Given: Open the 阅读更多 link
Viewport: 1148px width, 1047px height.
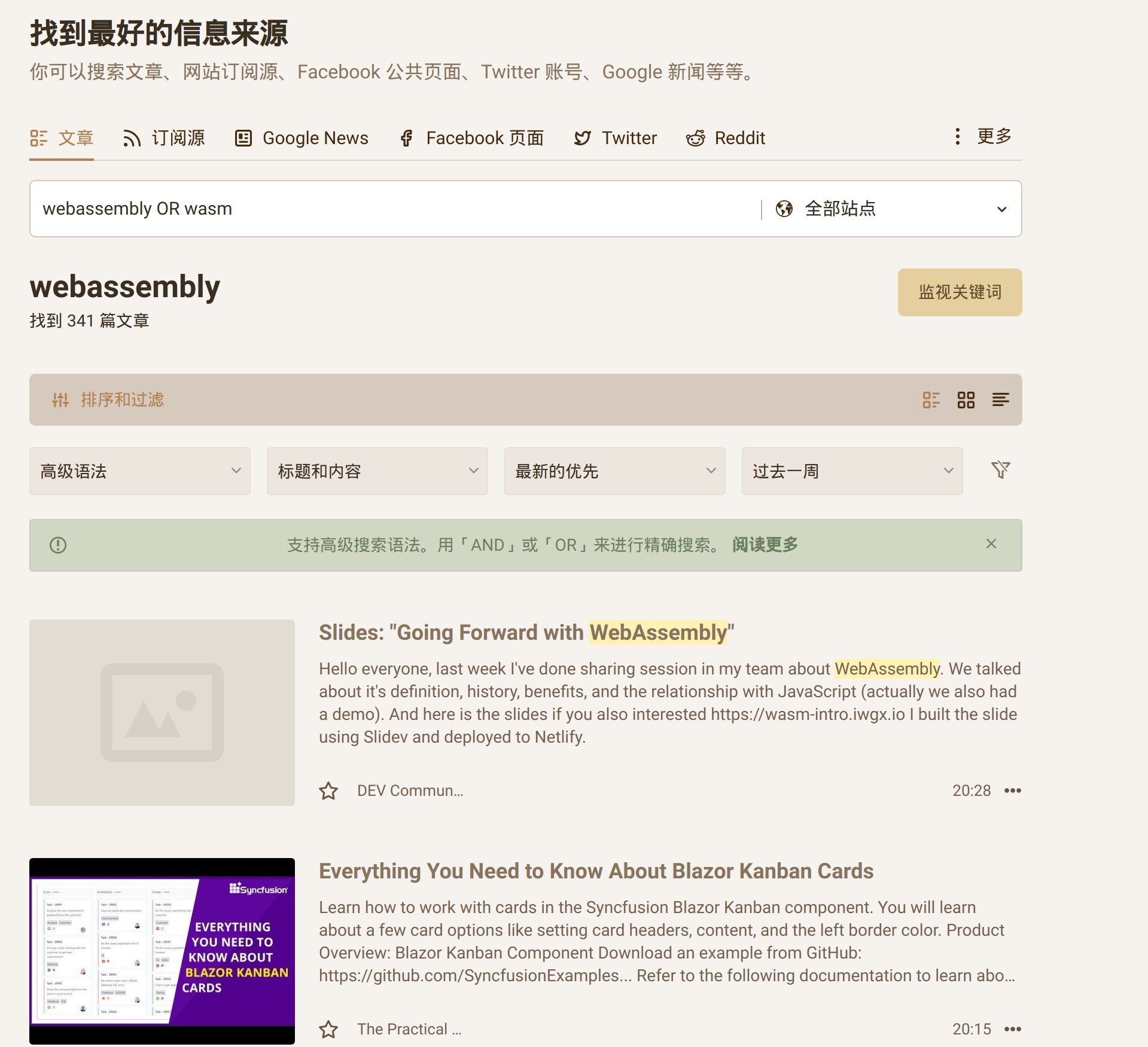Looking at the screenshot, I should (765, 545).
